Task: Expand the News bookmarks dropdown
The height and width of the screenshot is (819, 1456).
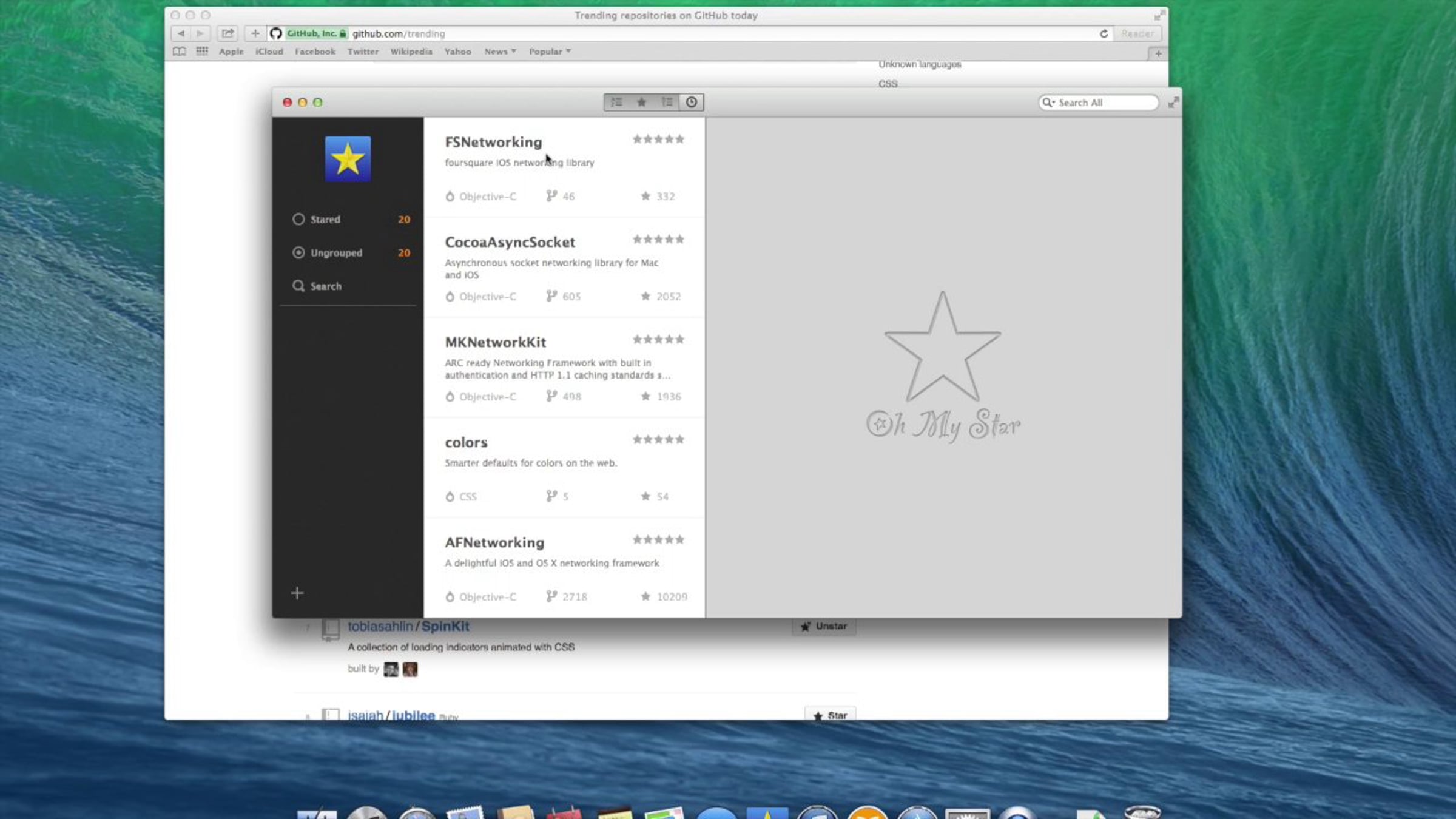Action: [500, 52]
